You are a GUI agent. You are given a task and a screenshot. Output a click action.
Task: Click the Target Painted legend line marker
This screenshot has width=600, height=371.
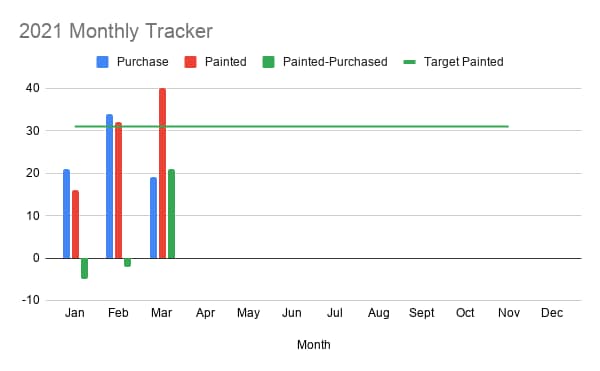click(x=409, y=62)
